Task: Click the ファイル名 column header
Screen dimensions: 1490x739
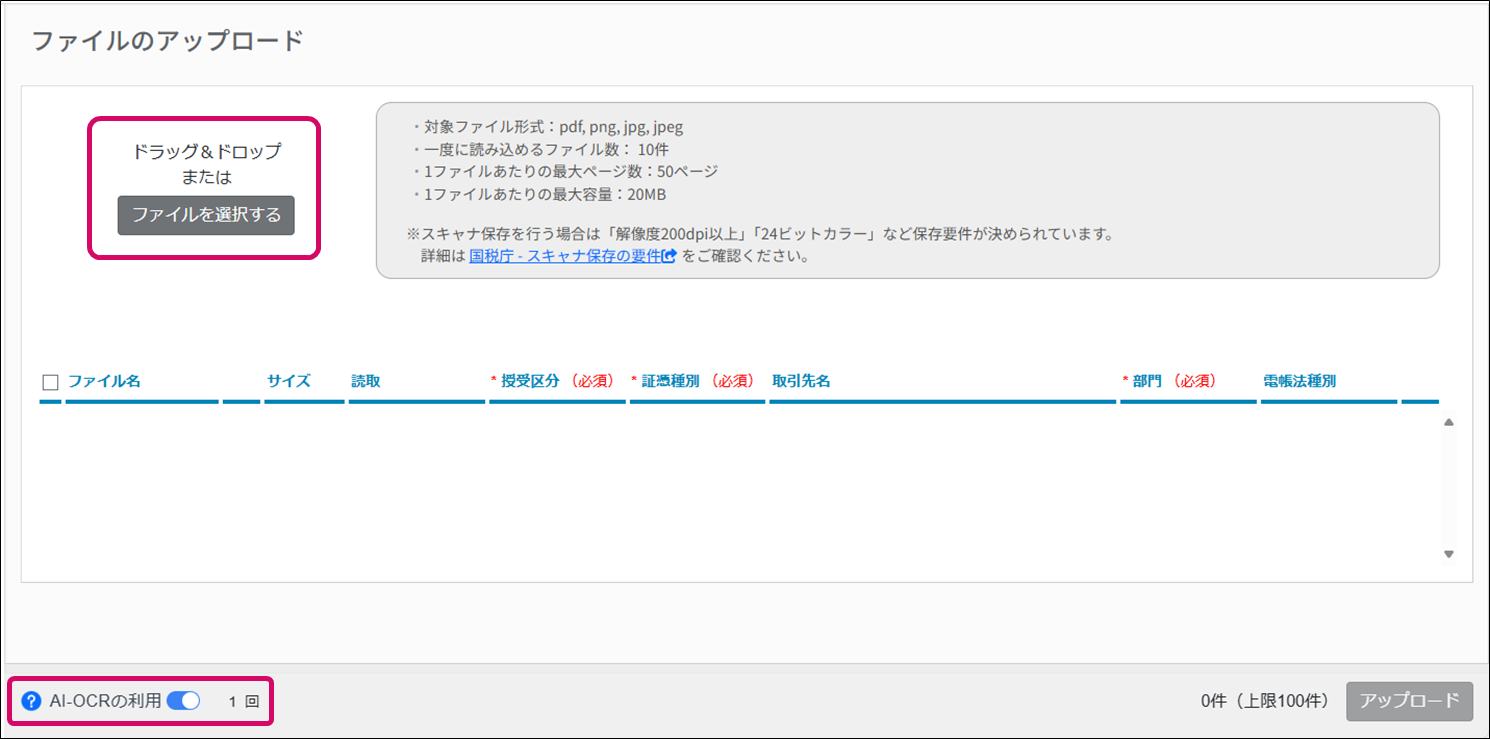Action: pyautogui.click(x=104, y=381)
